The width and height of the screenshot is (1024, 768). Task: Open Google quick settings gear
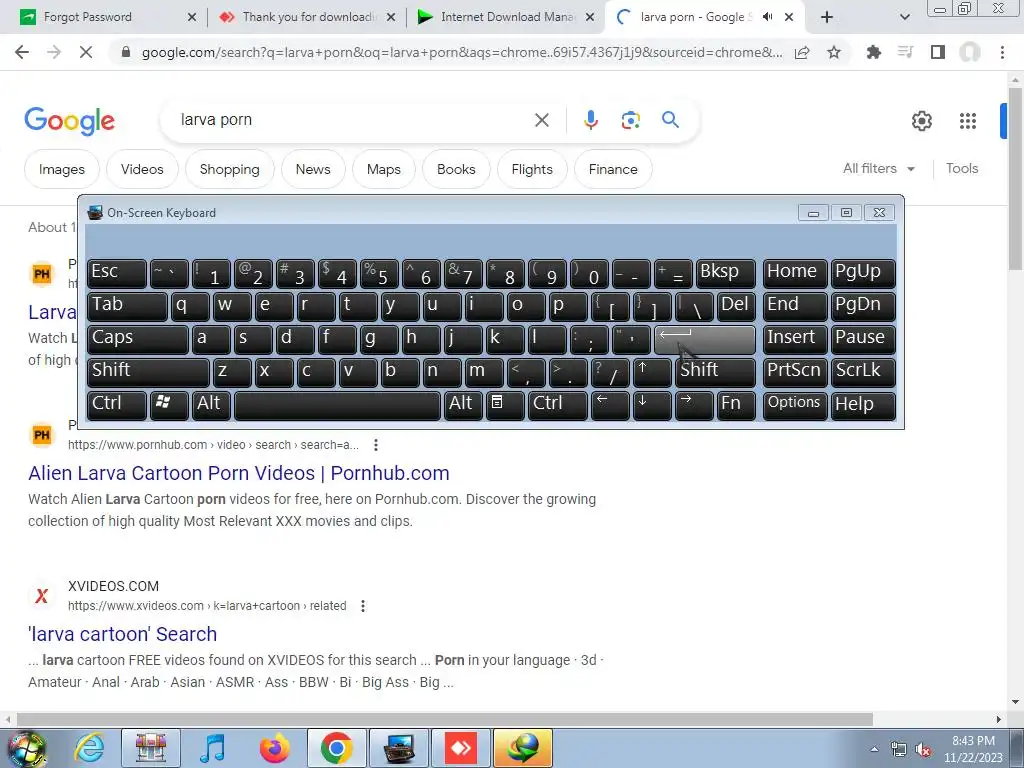[921, 121]
